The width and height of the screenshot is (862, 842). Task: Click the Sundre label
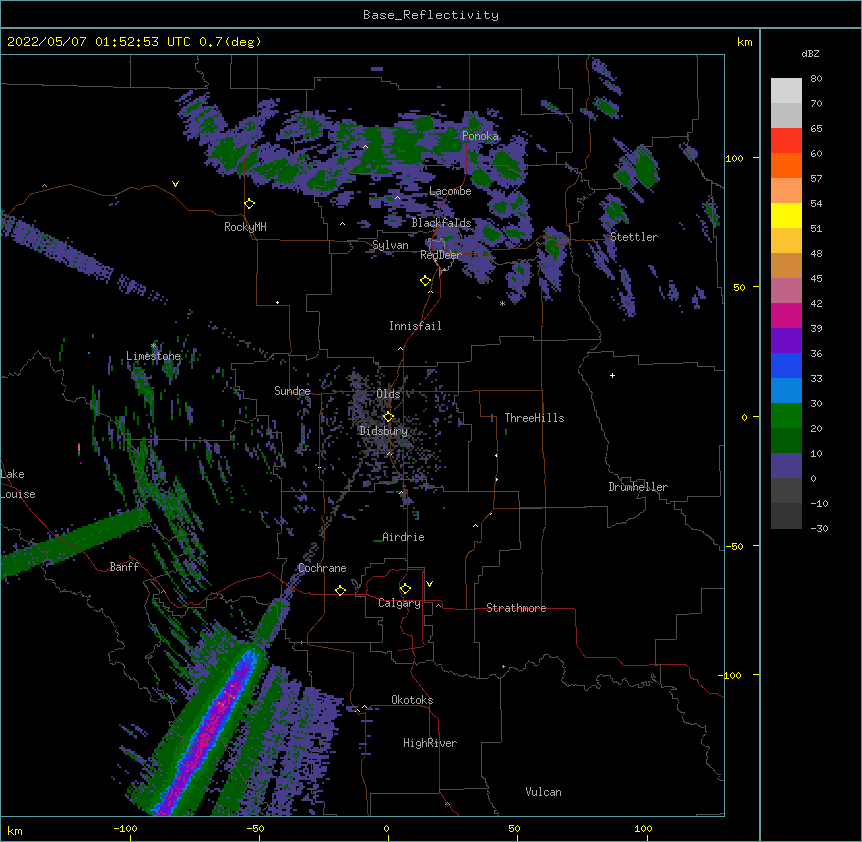(x=292, y=391)
